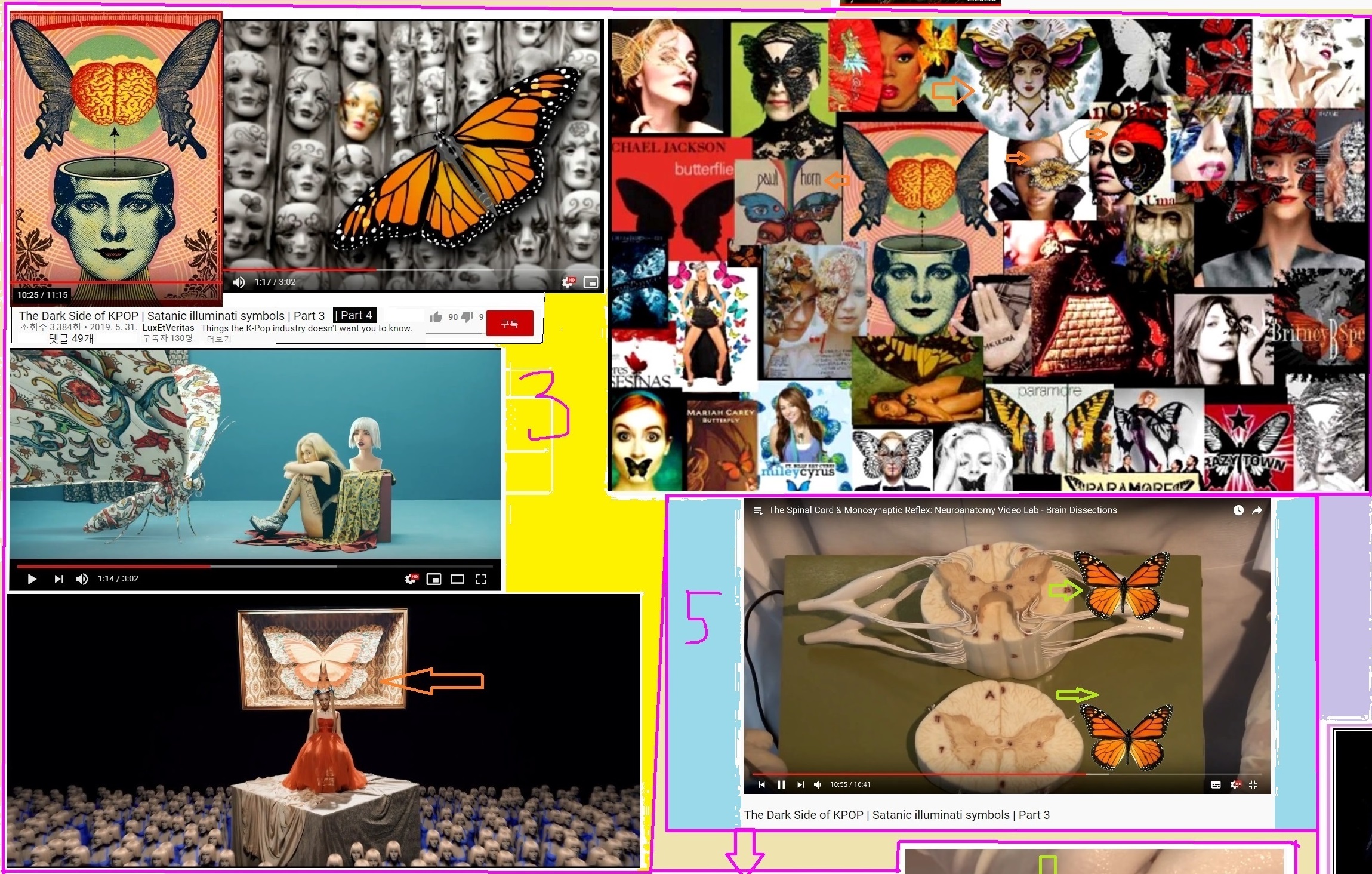1372x874 pixels.
Task: Select the 'Part 4' highlighted title label
Action: click(x=354, y=315)
